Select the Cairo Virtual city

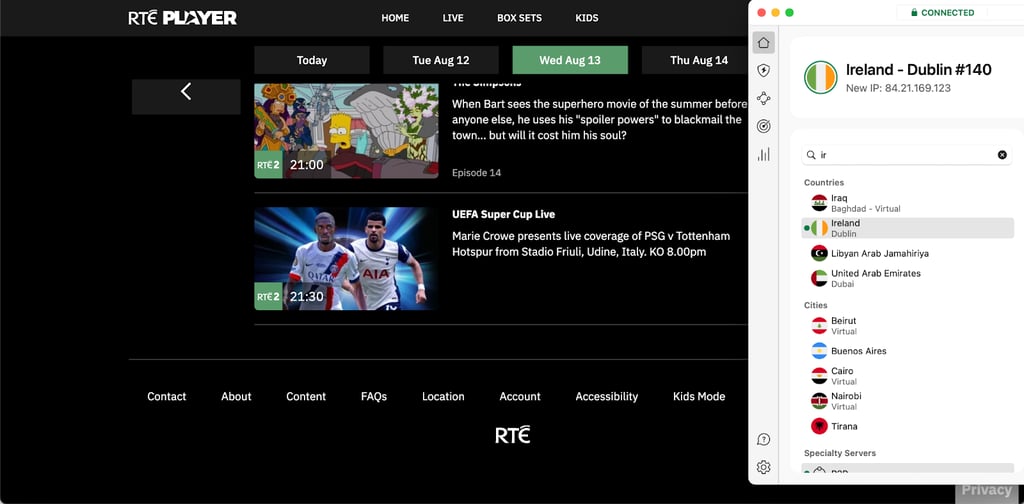908,376
